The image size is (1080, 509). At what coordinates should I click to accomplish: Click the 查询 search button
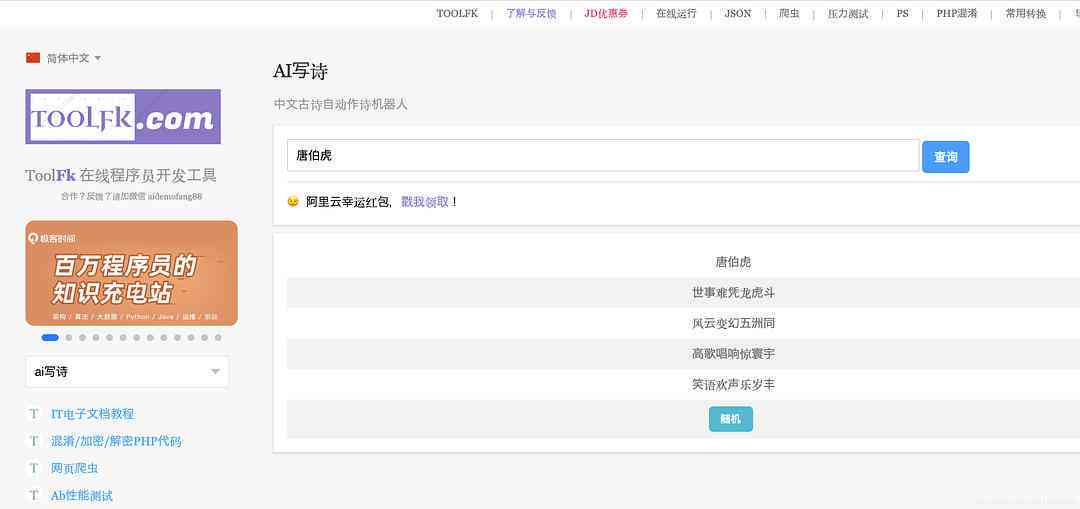(945, 157)
